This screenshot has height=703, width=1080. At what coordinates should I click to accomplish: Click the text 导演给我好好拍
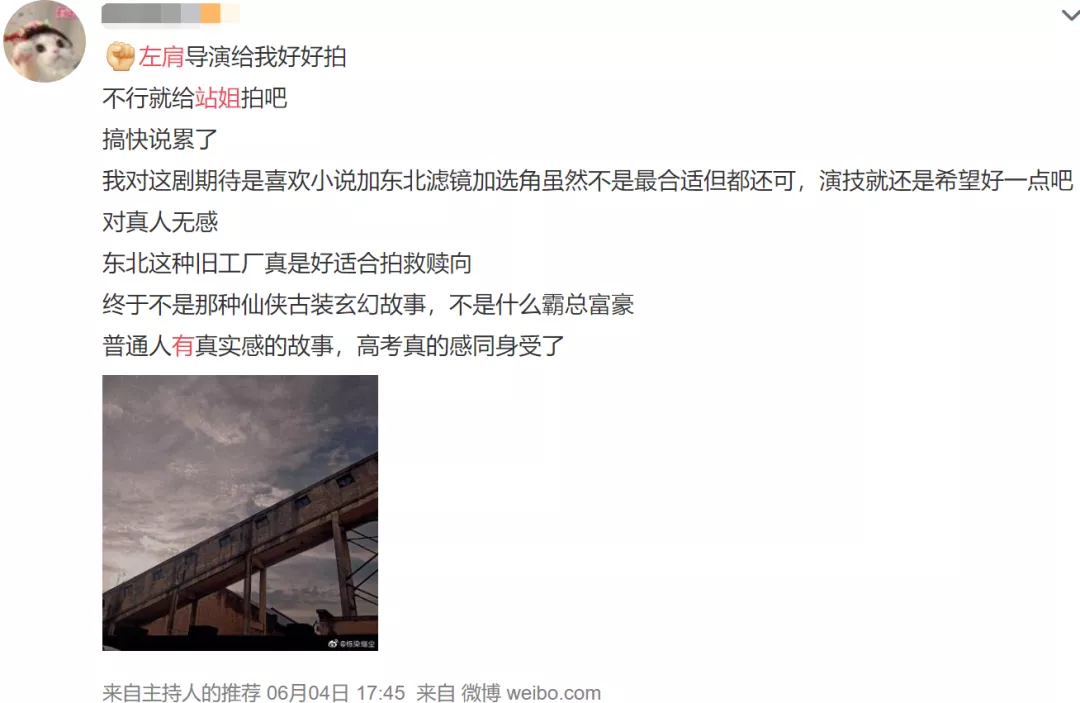tap(265, 56)
